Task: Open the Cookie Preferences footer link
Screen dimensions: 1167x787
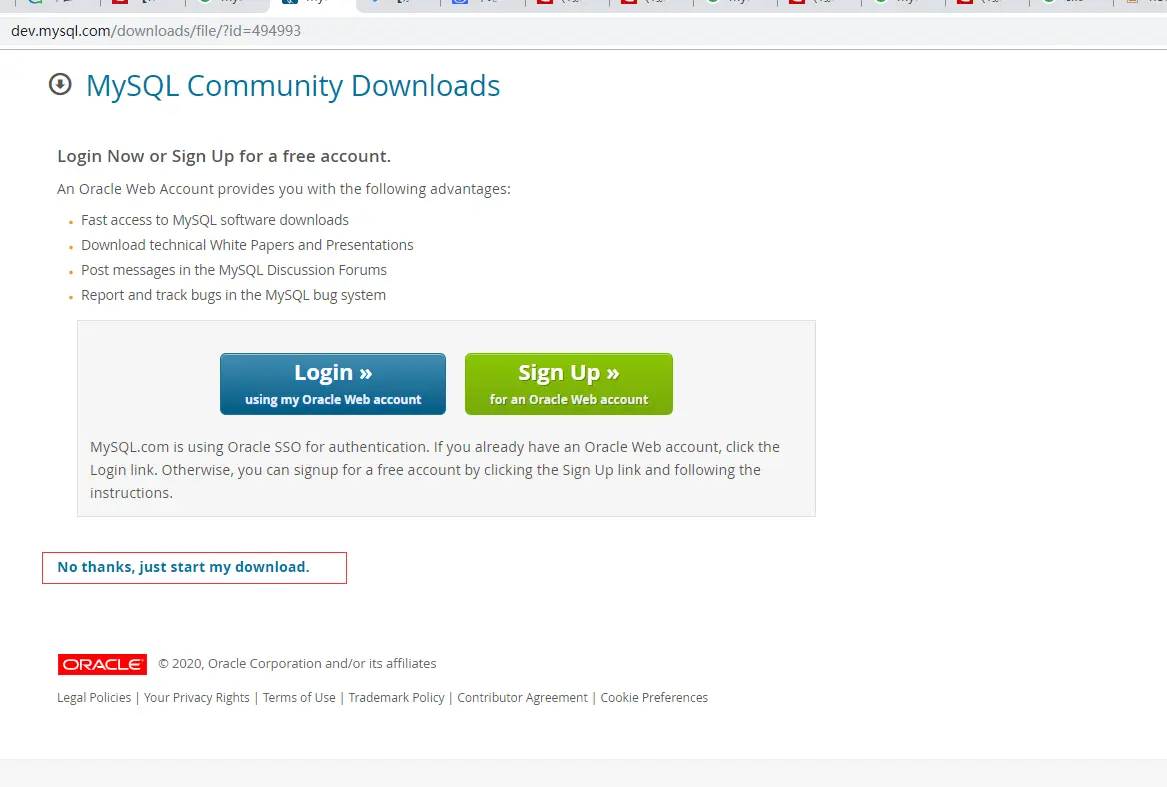Action: point(654,698)
